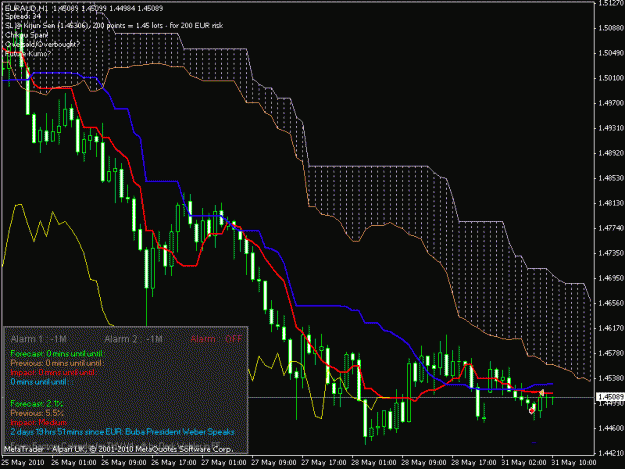The width and height of the screenshot is (625, 469).
Task: Click 'Previous: 0 mins until until' line
Action: 57,363
